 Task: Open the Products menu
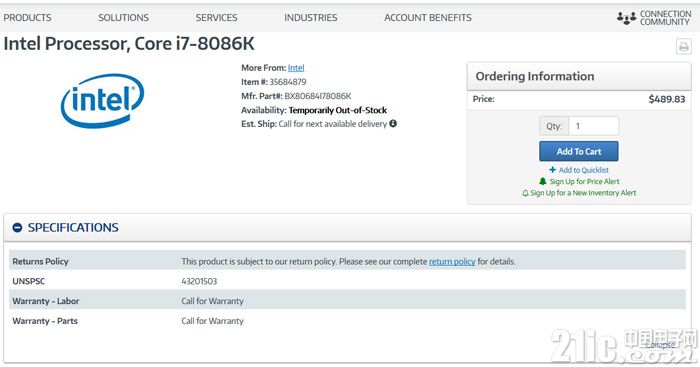click(27, 17)
